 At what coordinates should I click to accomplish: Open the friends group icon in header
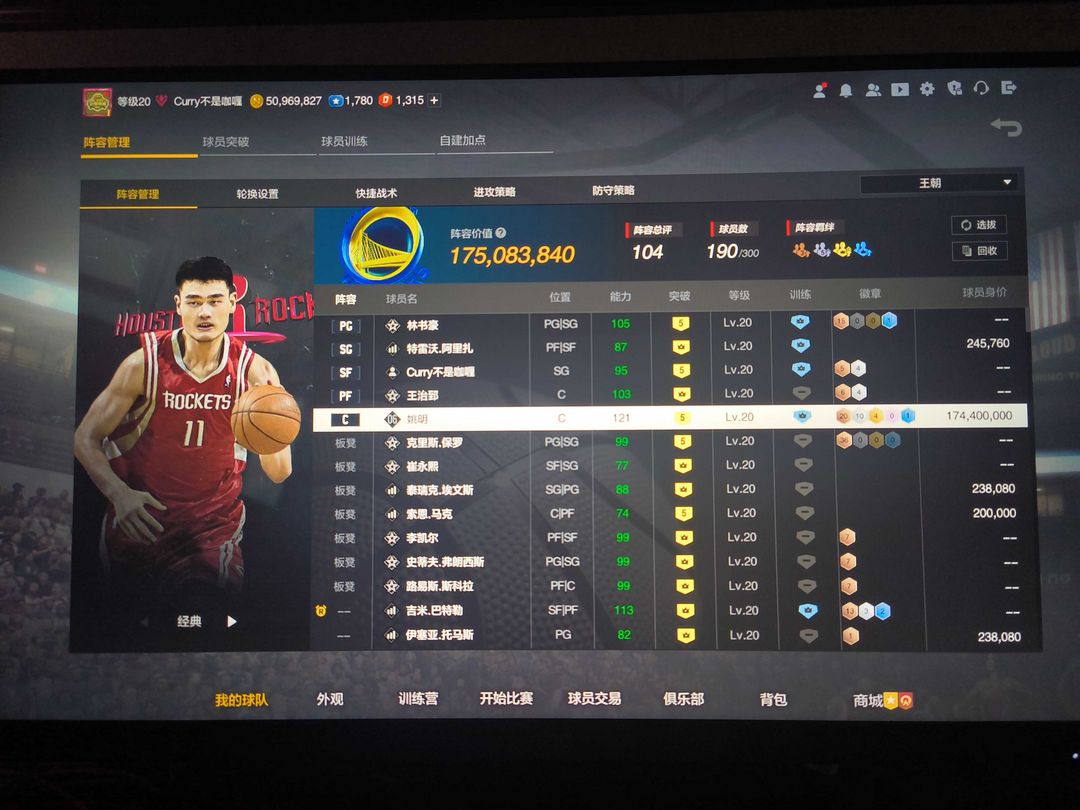coord(873,90)
